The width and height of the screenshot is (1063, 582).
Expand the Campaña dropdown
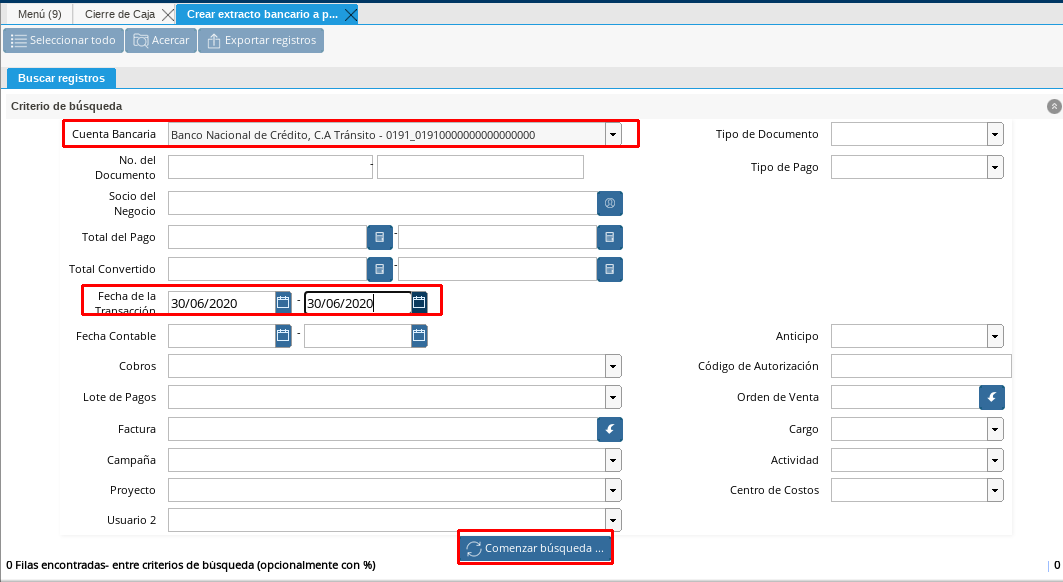(x=613, y=460)
